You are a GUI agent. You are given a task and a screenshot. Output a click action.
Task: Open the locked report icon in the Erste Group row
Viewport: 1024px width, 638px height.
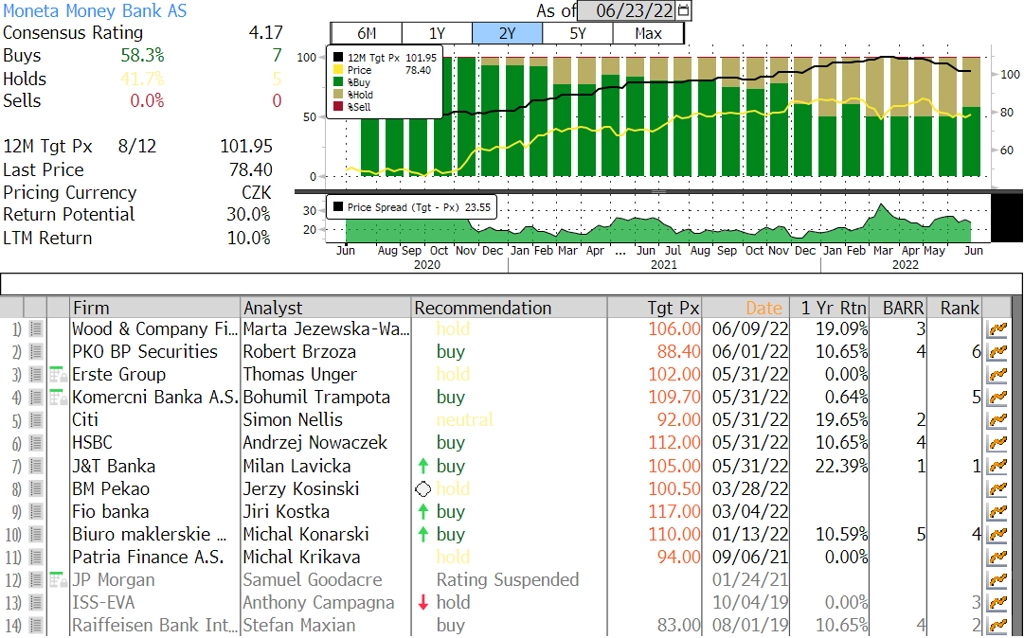[x=58, y=375]
